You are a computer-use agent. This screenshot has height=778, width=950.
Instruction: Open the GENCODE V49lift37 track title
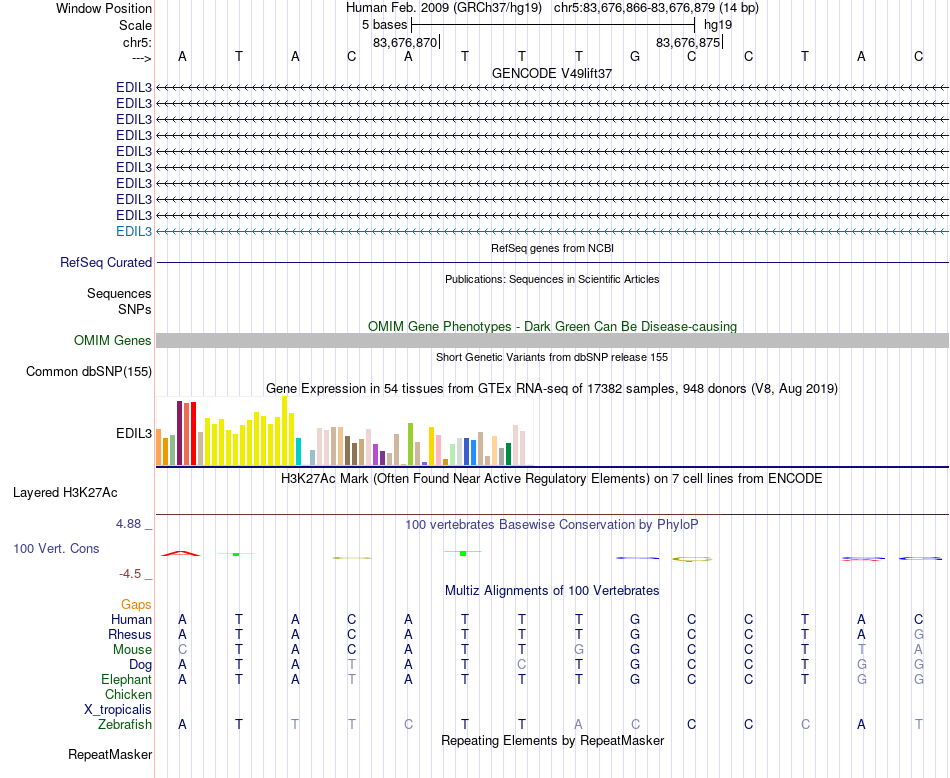point(552,73)
